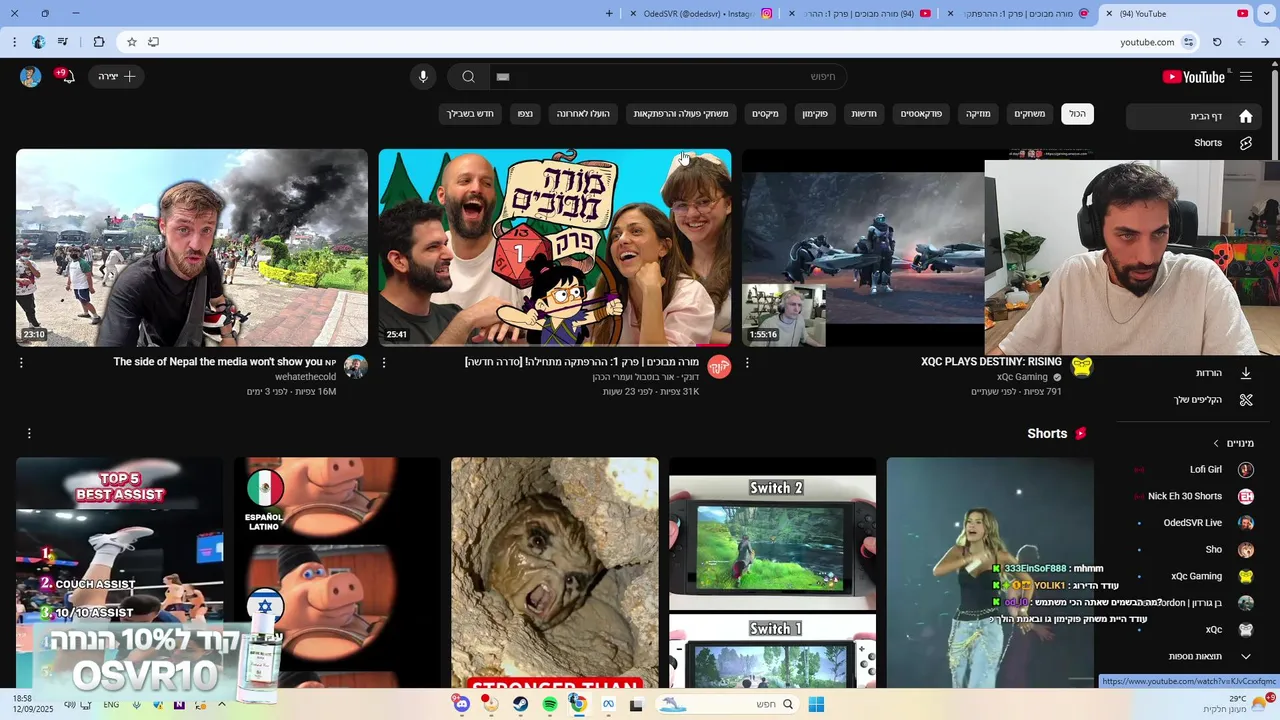Open the TOP 5 BEST ASSIST Short
The image size is (1280, 720).
(x=119, y=572)
